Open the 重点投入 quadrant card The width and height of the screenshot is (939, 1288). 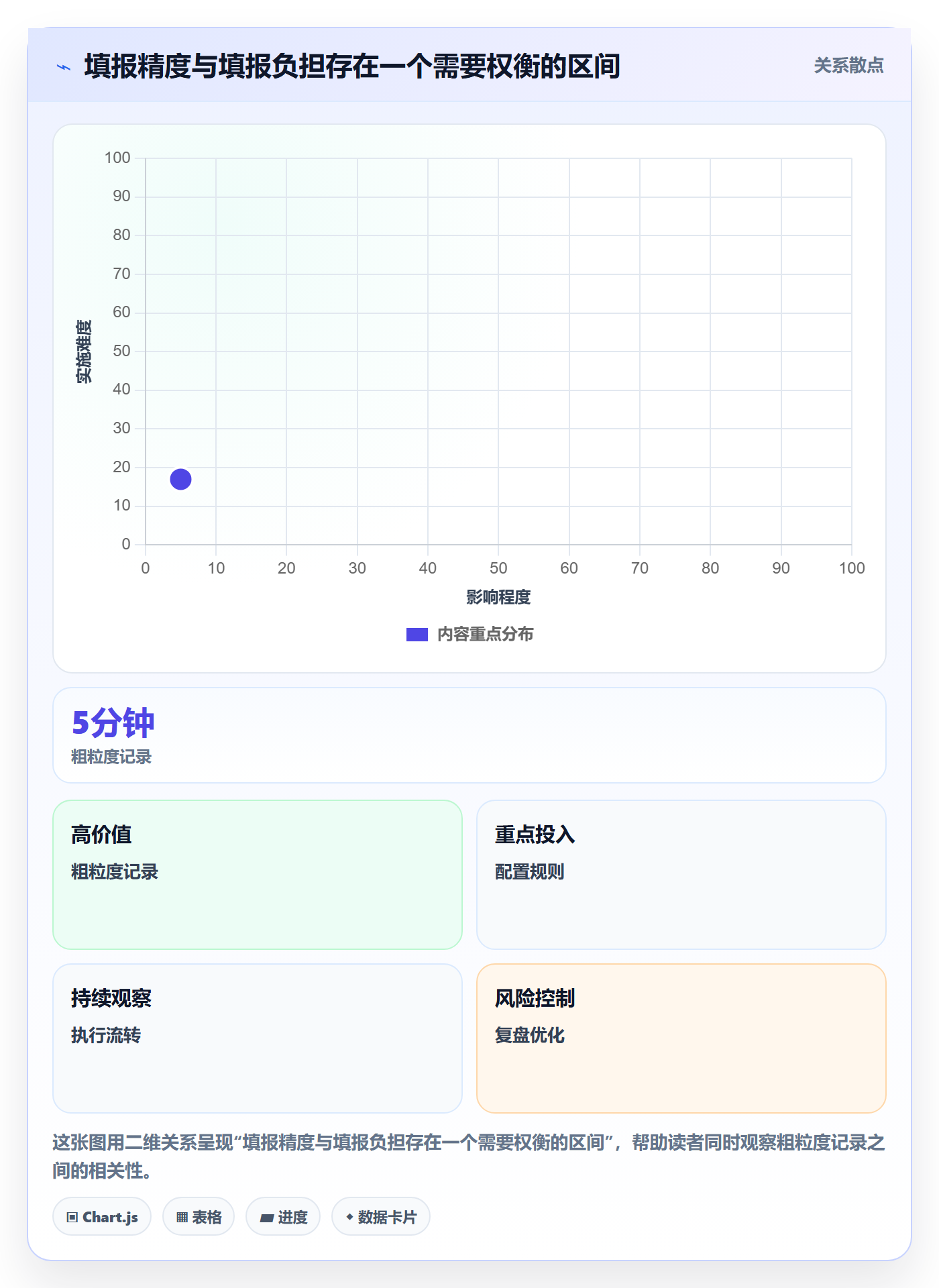tap(681, 874)
